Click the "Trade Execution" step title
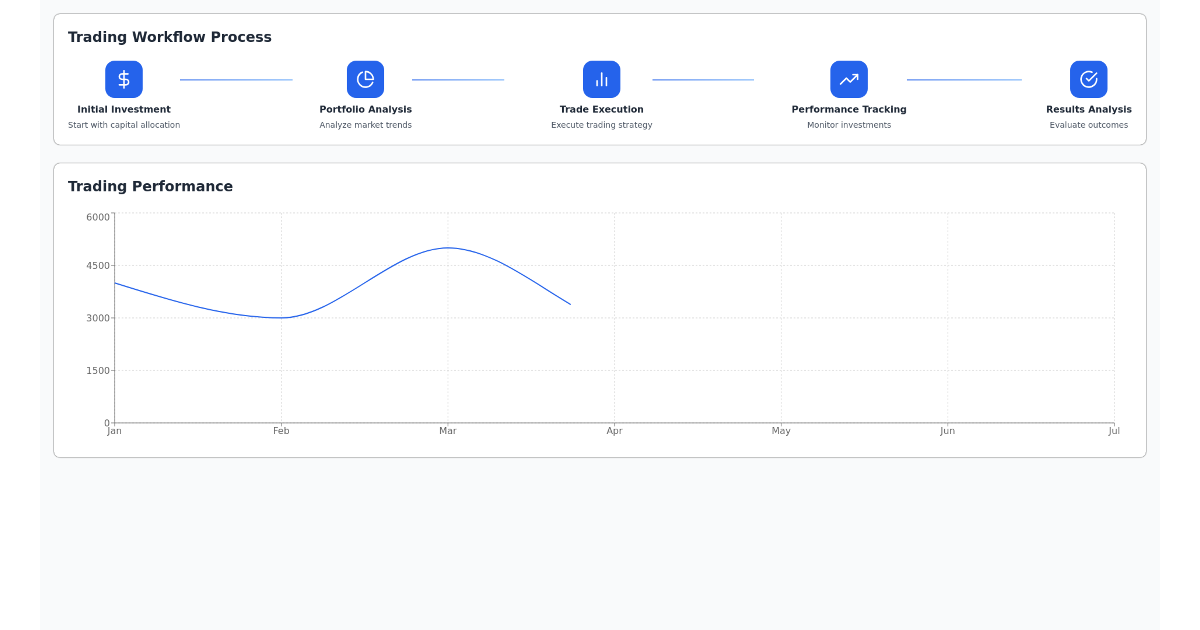The image size is (1200, 630). (x=601, y=110)
